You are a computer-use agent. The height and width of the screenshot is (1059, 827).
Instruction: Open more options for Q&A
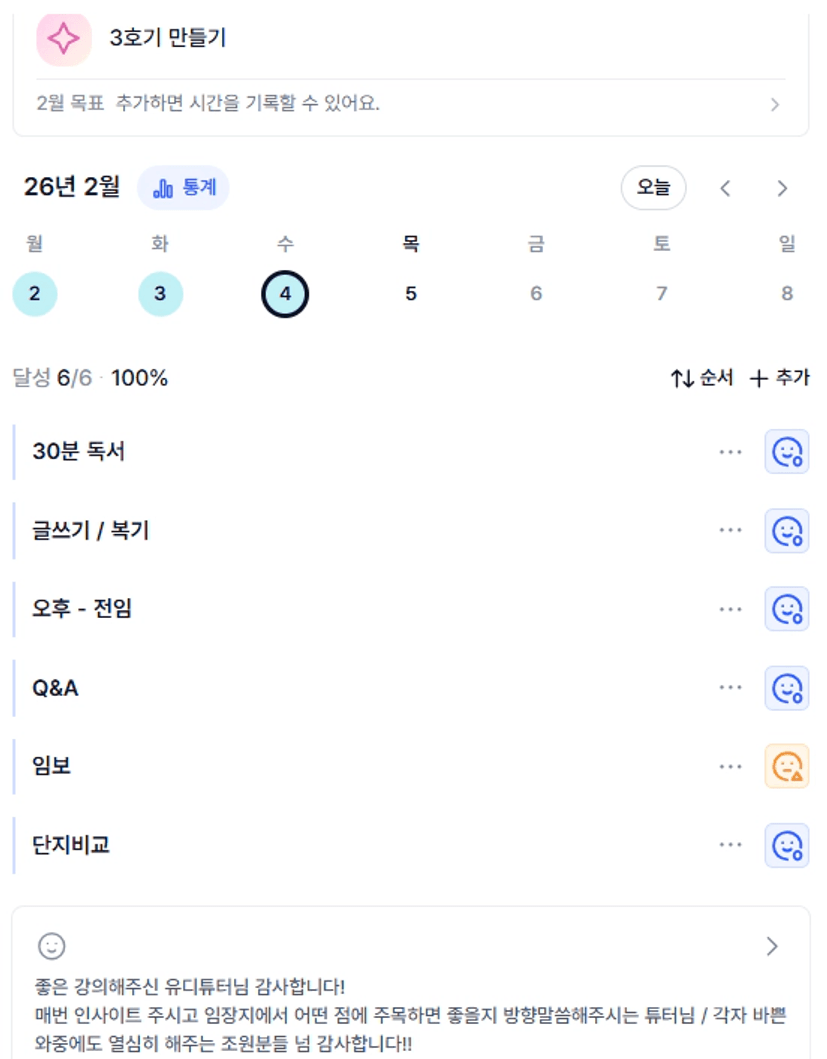pyautogui.click(x=731, y=688)
